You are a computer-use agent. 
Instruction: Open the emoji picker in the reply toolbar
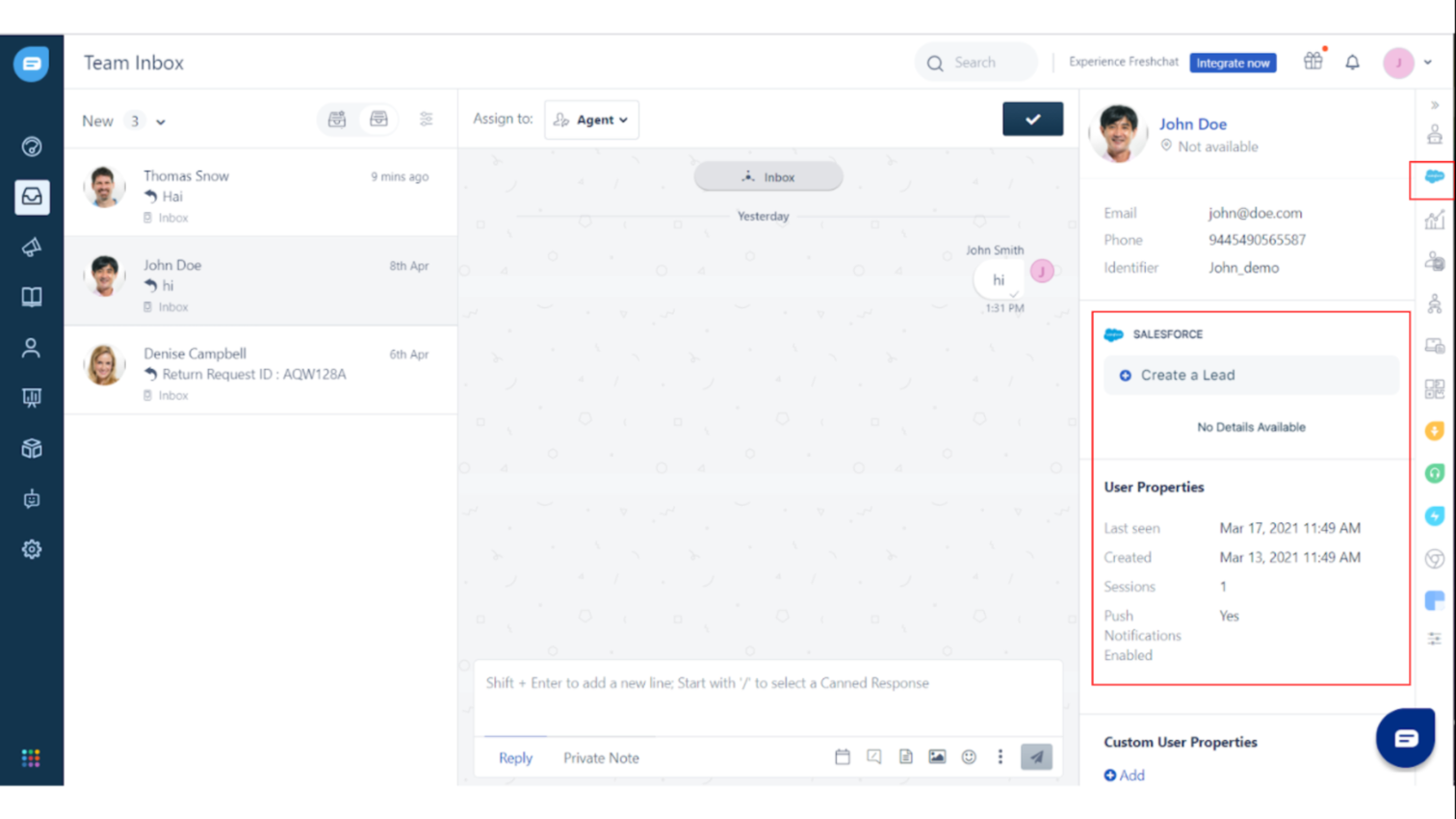tap(969, 757)
